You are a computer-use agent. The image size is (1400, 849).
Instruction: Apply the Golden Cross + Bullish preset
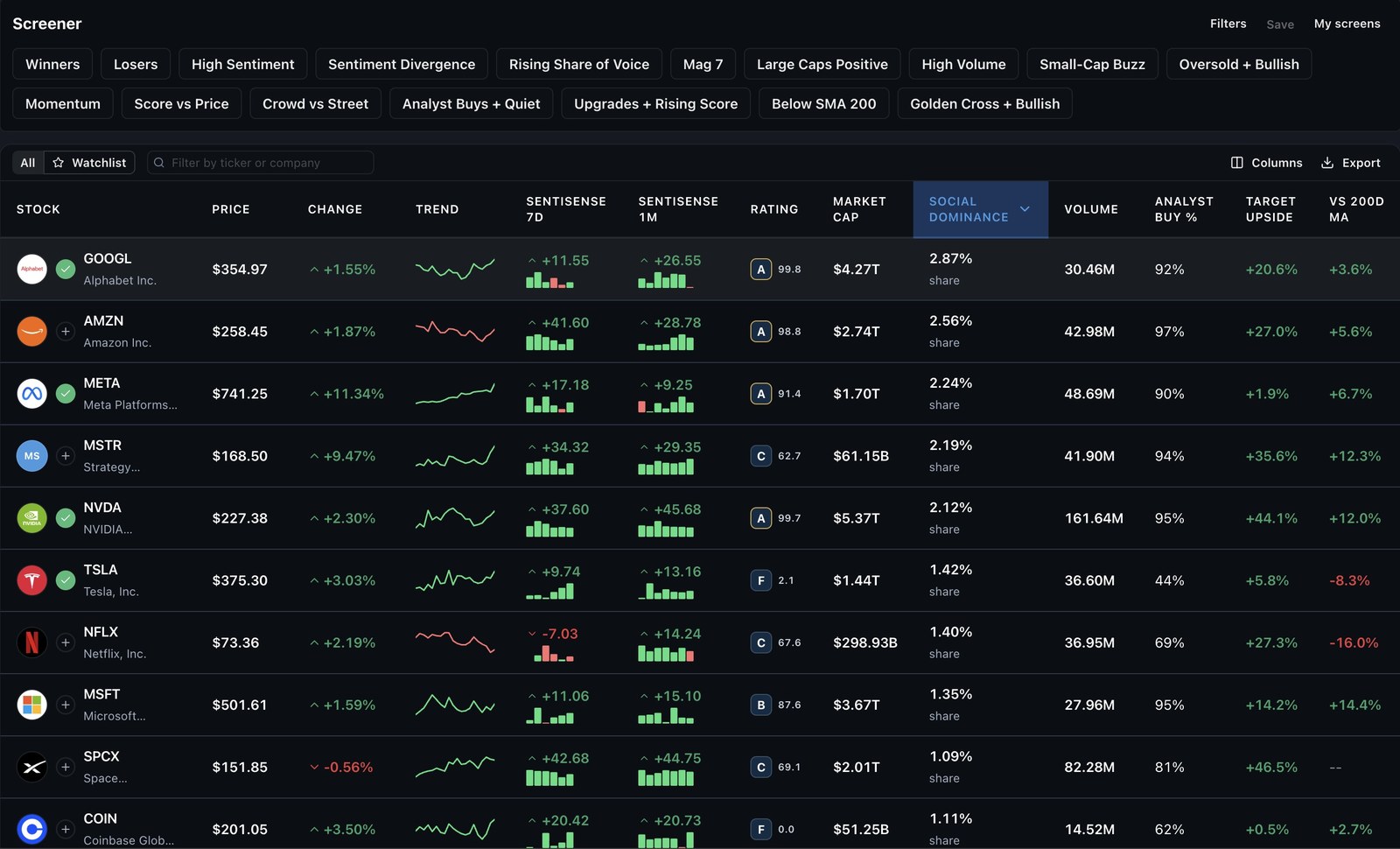click(x=984, y=103)
